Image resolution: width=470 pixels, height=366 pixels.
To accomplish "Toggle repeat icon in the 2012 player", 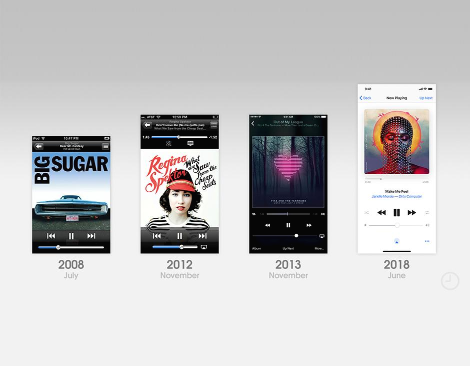I will [x=190, y=144].
